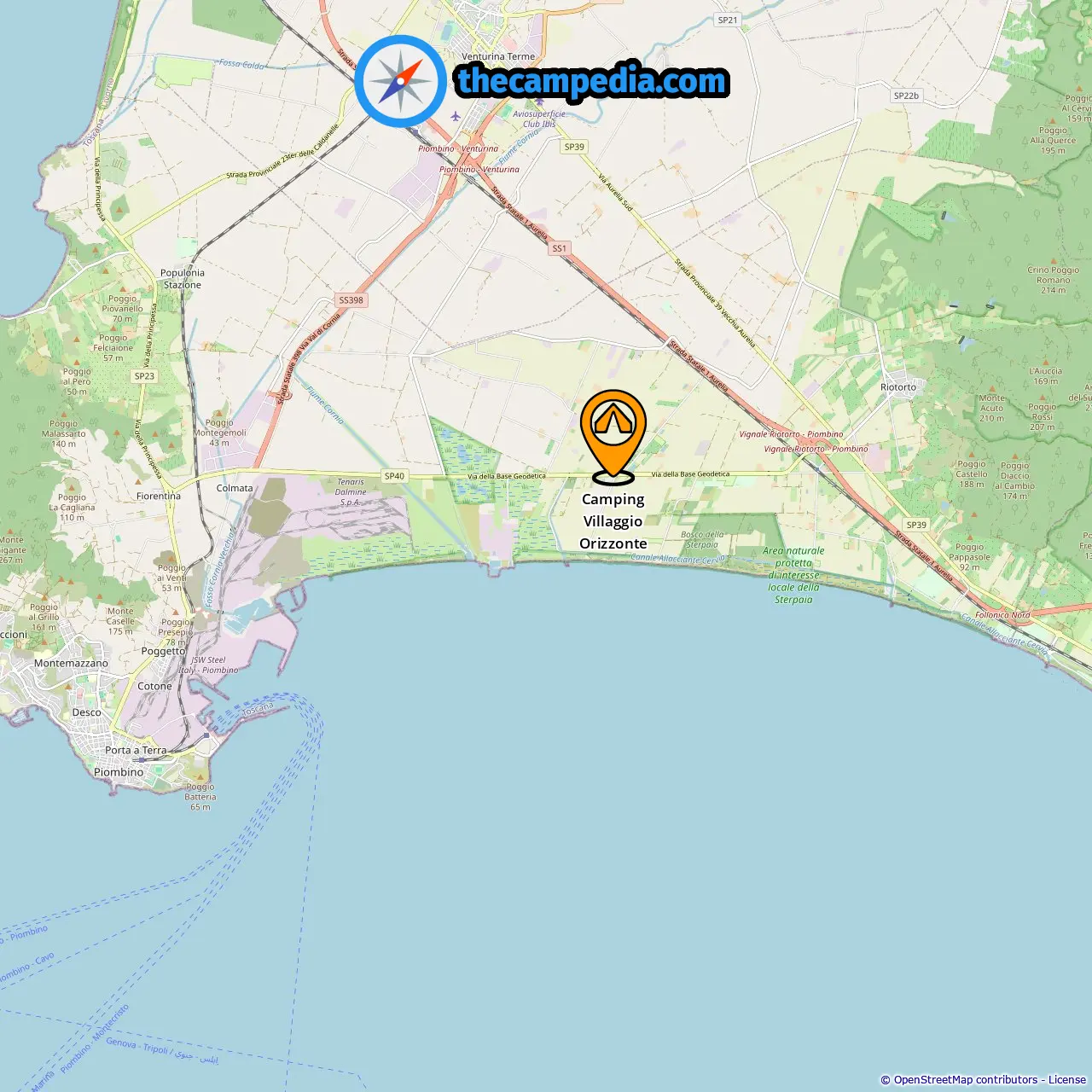
Task: Click the SP40 road shield
Action: point(394,476)
